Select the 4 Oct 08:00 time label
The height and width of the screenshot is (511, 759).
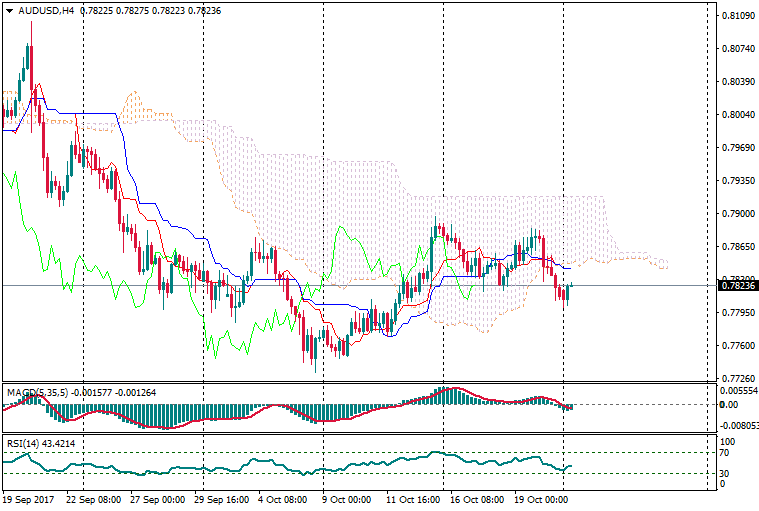pos(281,499)
